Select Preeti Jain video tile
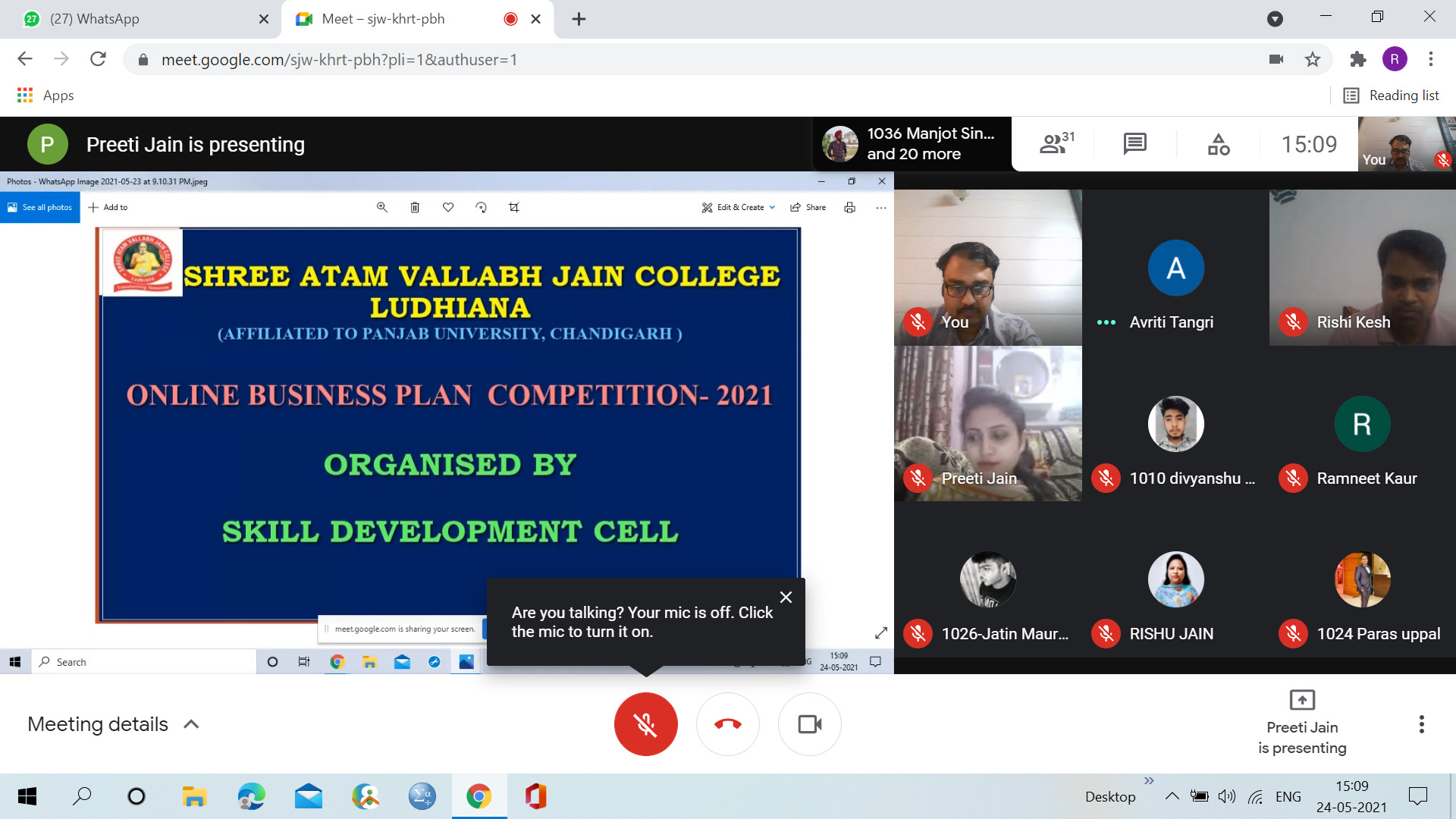The height and width of the screenshot is (819, 1456). click(988, 423)
